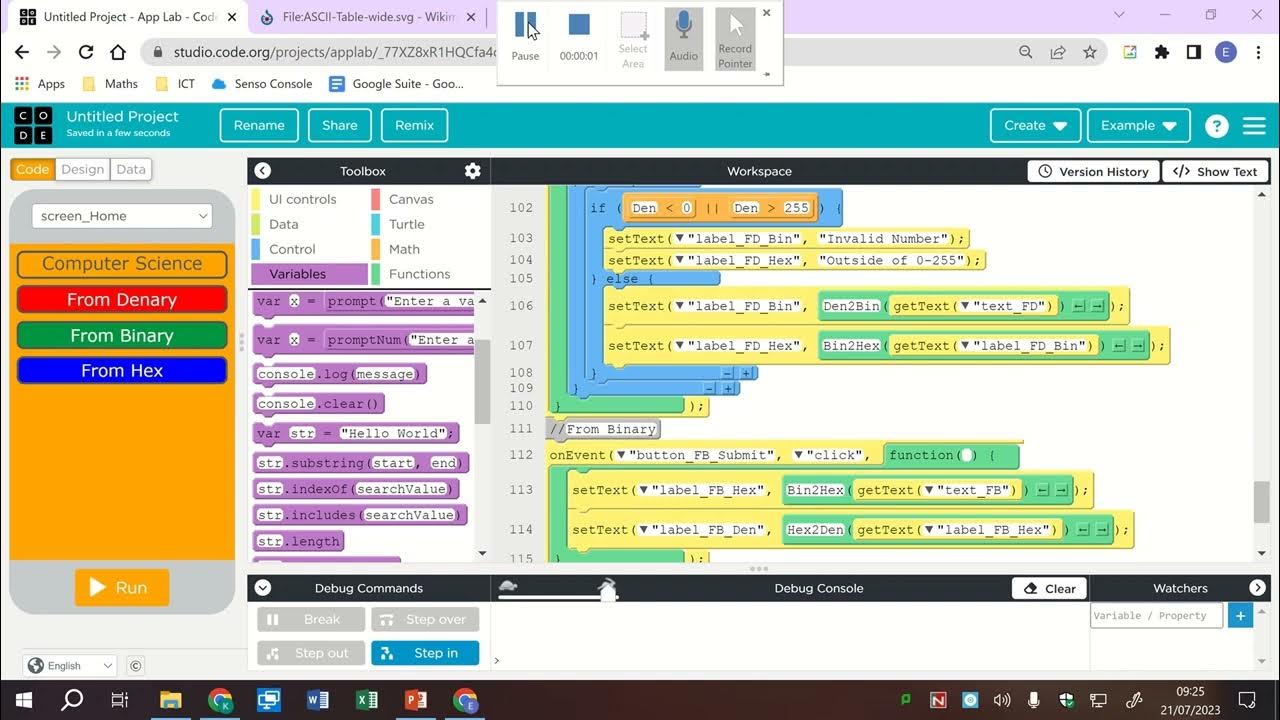This screenshot has width=1280, height=720.
Task: Open the help question mark icon
Action: 1216,126
